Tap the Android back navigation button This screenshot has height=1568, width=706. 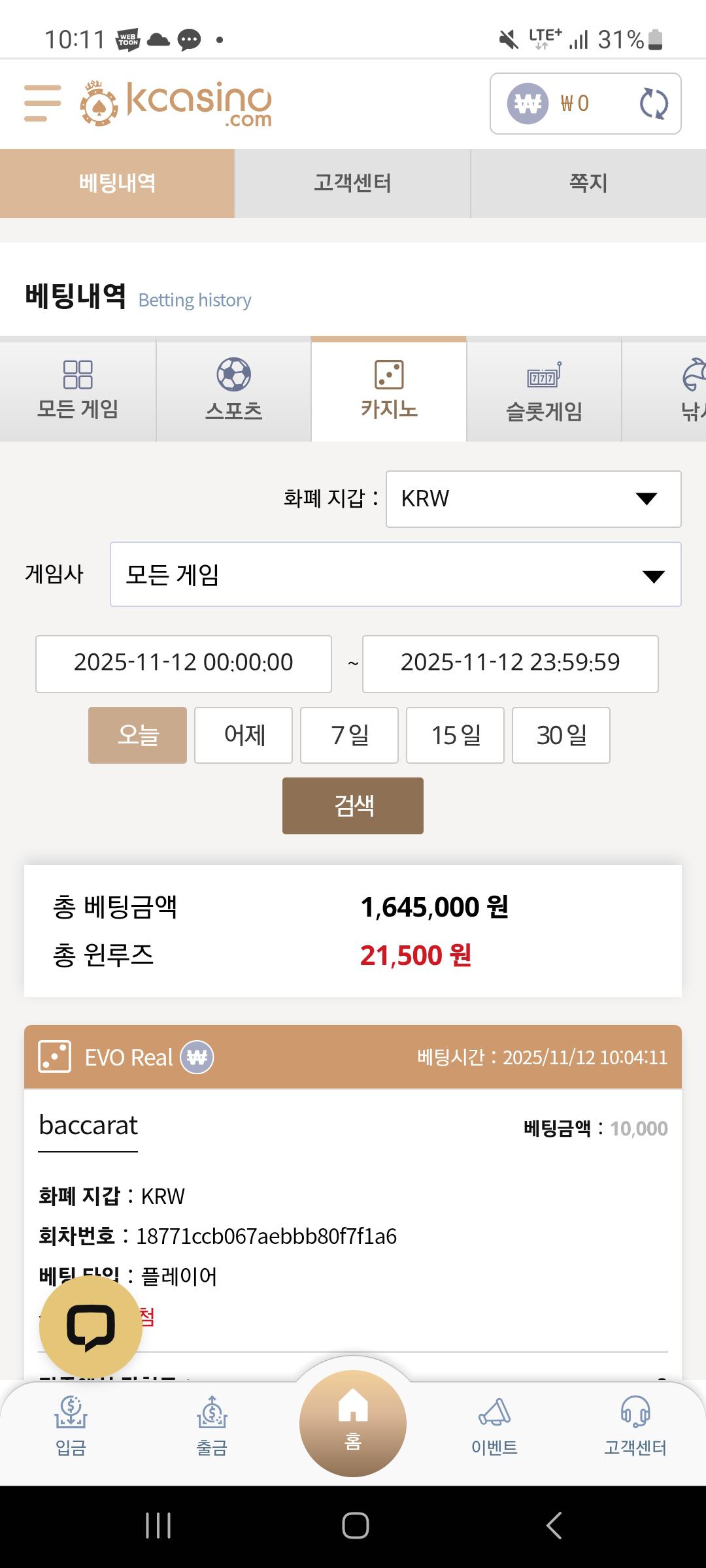tap(553, 1526)
